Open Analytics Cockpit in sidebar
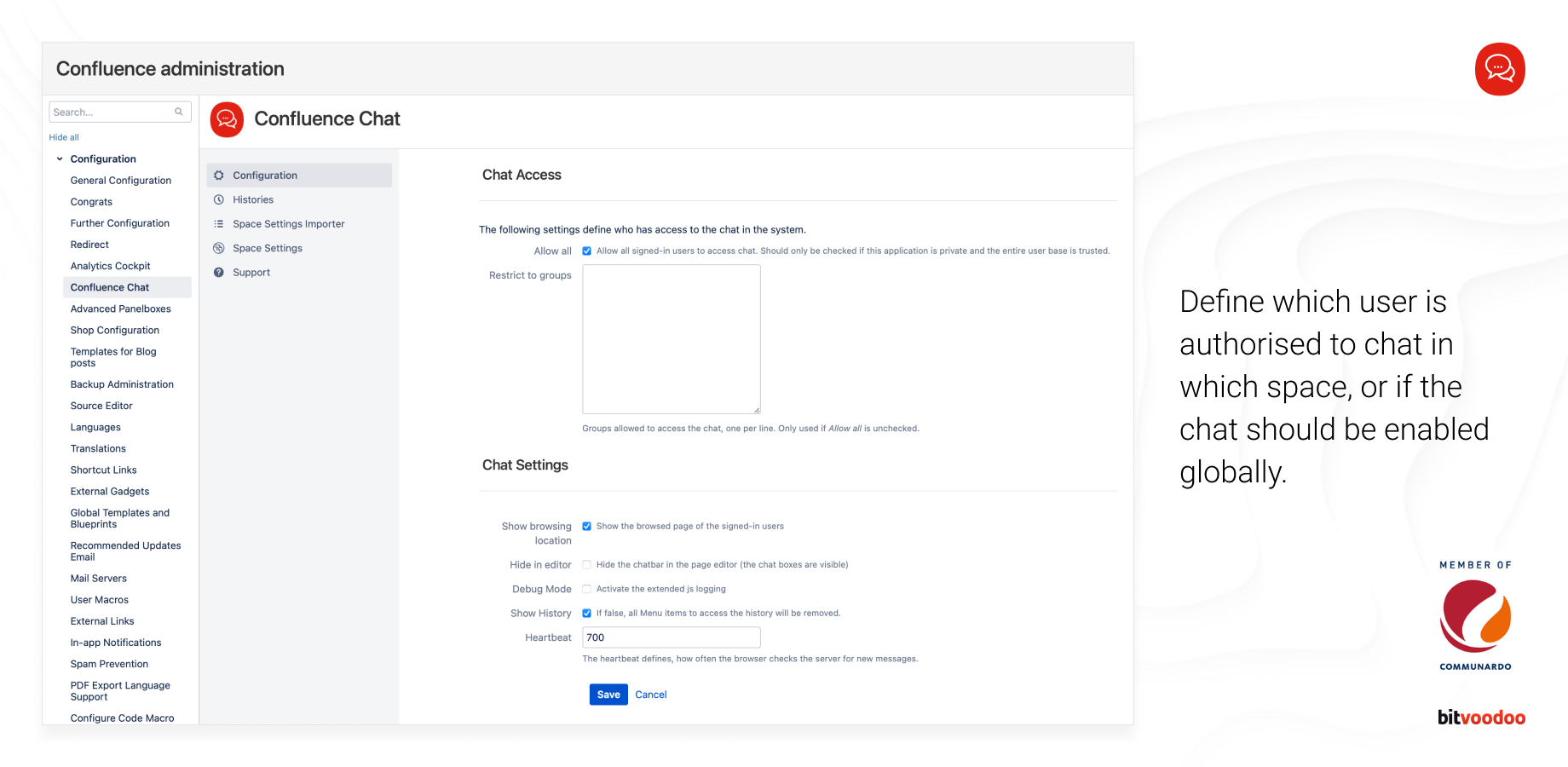Screen dimensions: 1568x767 pyautogui.click(x=110, y=266)
